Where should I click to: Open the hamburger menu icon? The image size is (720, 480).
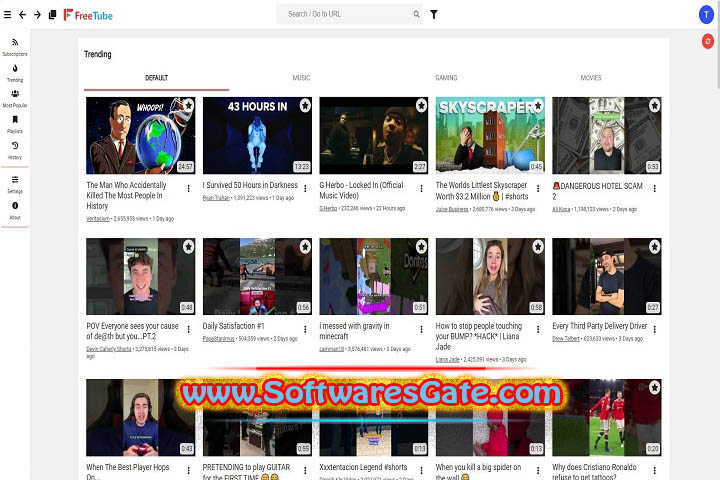click(7, 15)
